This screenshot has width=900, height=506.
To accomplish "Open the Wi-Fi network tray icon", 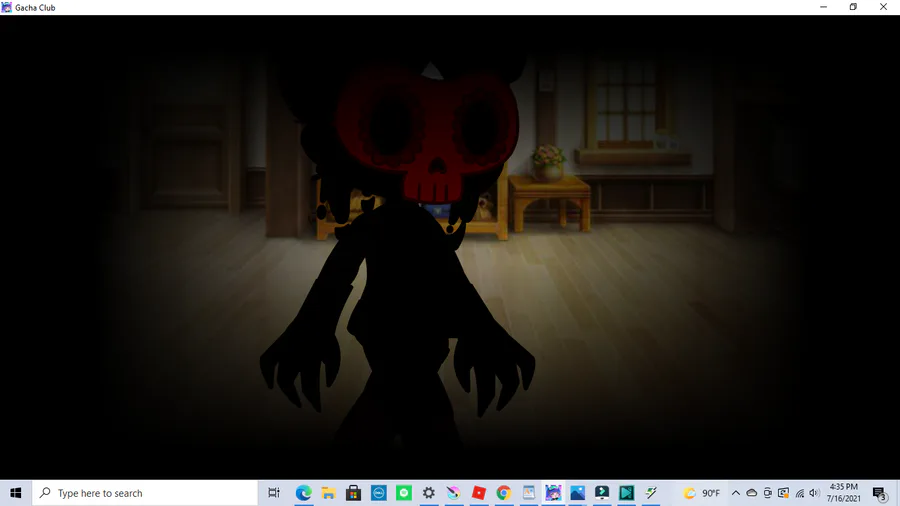I will coord(800,493).
